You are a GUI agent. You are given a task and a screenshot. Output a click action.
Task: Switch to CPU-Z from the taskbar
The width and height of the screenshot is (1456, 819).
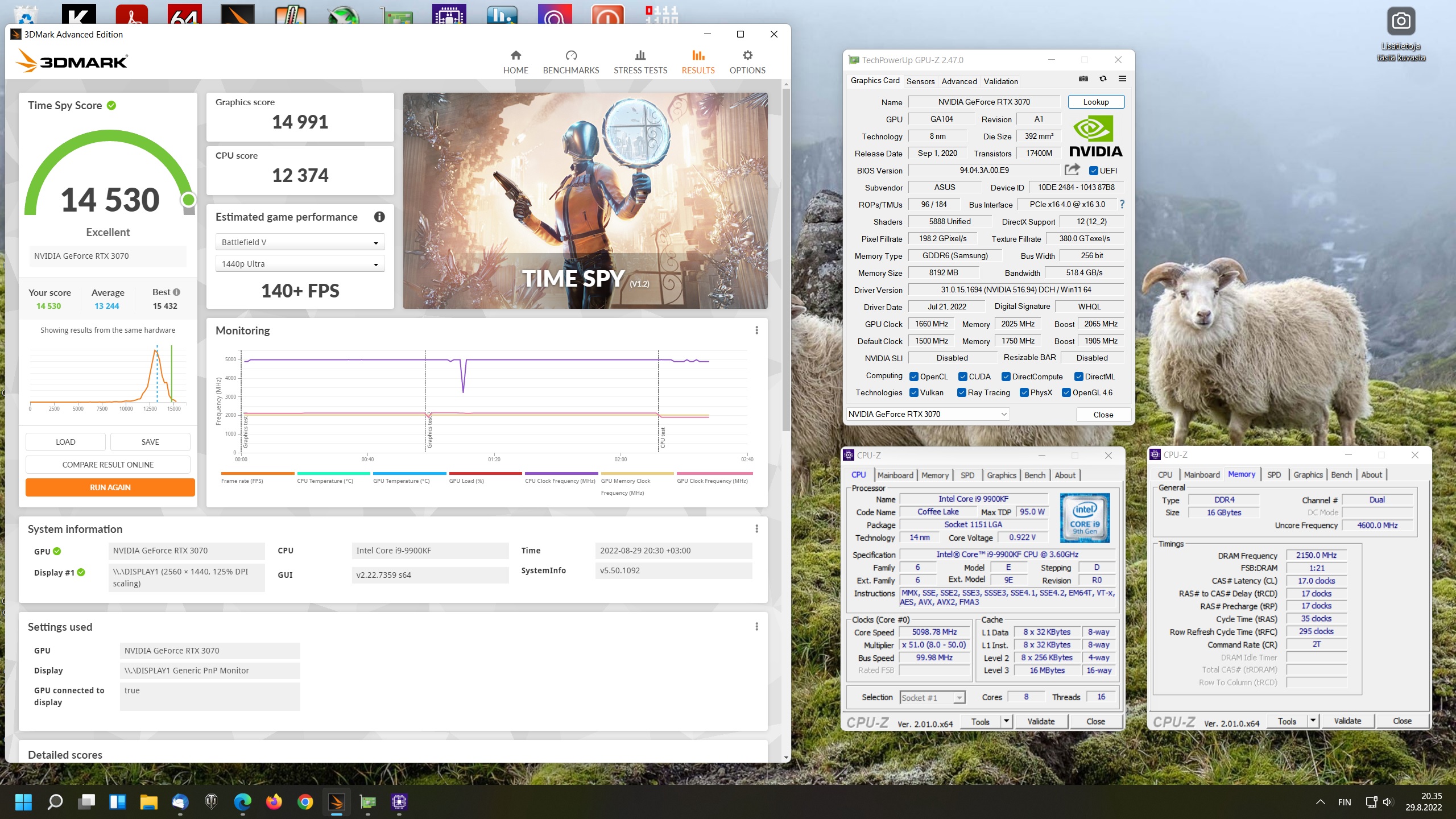[x=399, y=802]
